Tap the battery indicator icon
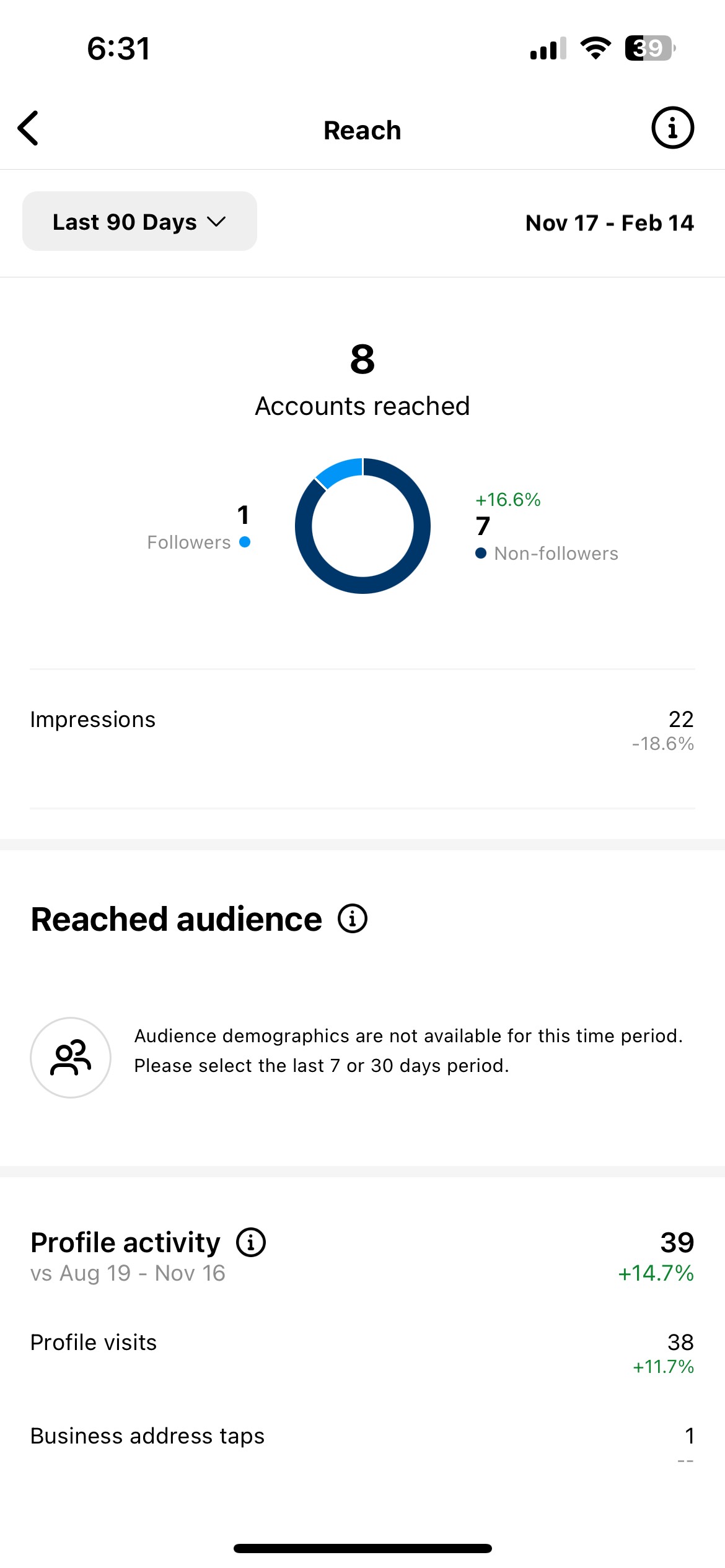The image size is (725, 1568). point(649,48)
